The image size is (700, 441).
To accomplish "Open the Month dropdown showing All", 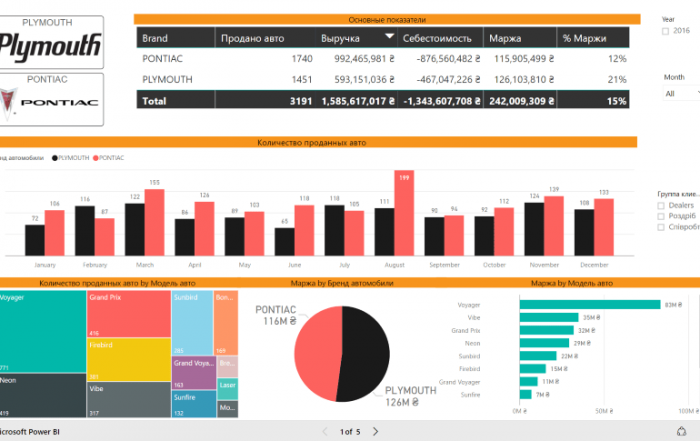I will pyautogui.click(x=681, y=93).
